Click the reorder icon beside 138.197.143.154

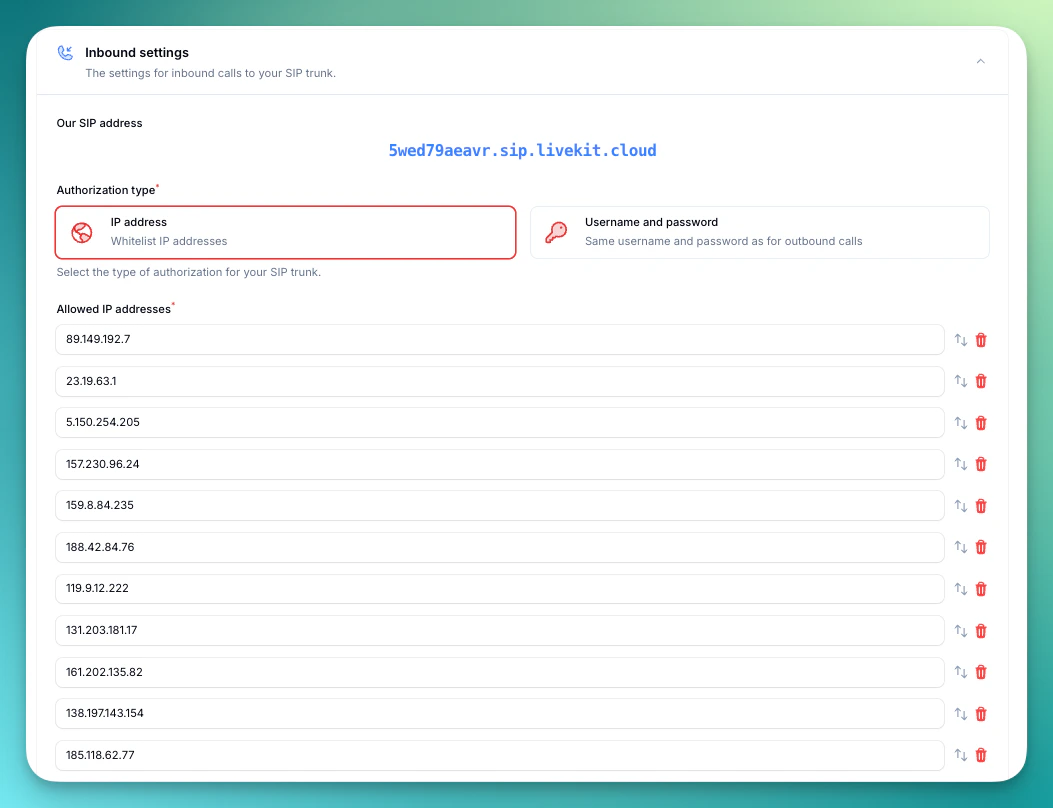click(x=959, y=714)
